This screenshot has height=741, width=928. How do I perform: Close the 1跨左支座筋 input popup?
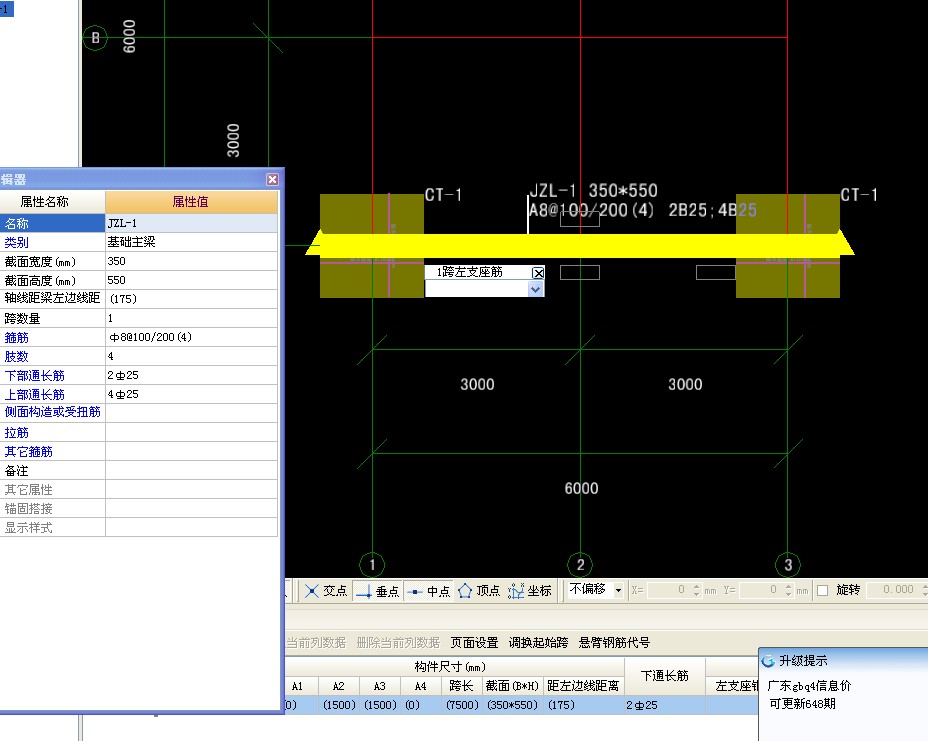coord(538,273)
